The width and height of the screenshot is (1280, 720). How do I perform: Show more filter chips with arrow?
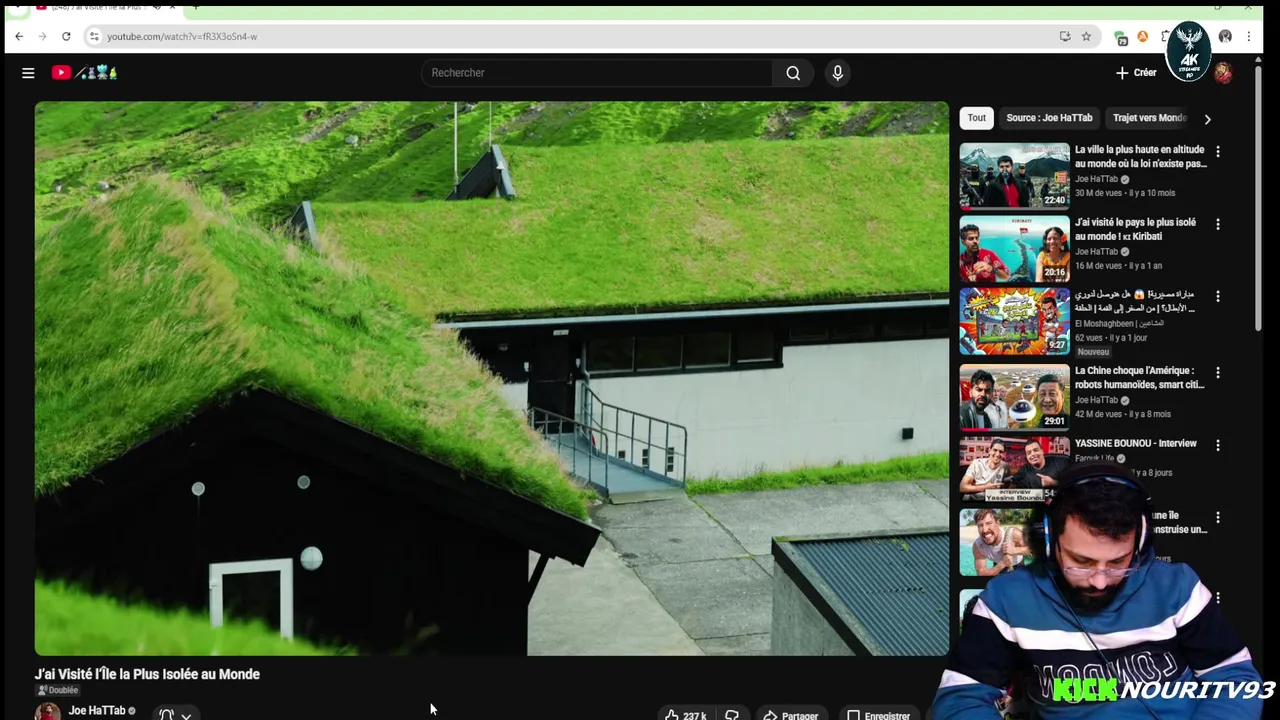click(1207, 119)
